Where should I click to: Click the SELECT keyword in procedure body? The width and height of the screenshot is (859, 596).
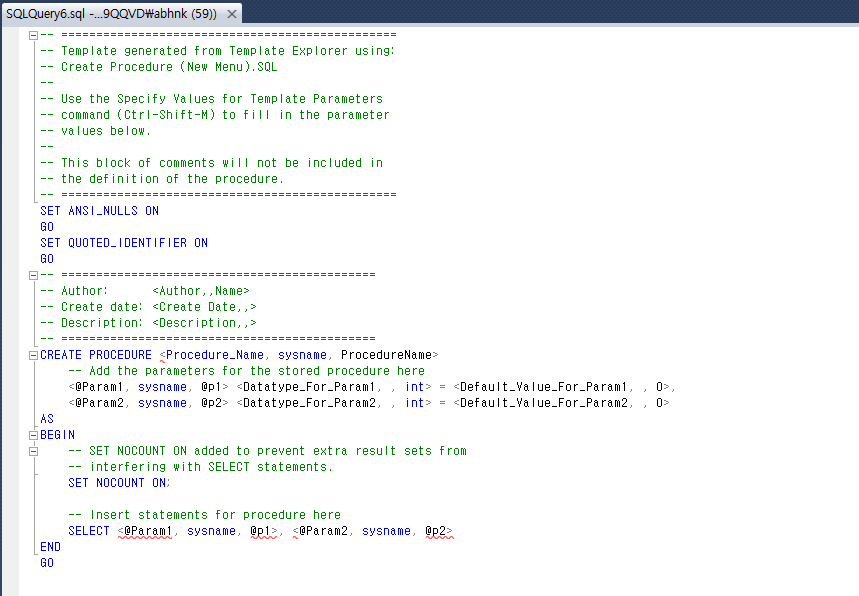[89, 531]
